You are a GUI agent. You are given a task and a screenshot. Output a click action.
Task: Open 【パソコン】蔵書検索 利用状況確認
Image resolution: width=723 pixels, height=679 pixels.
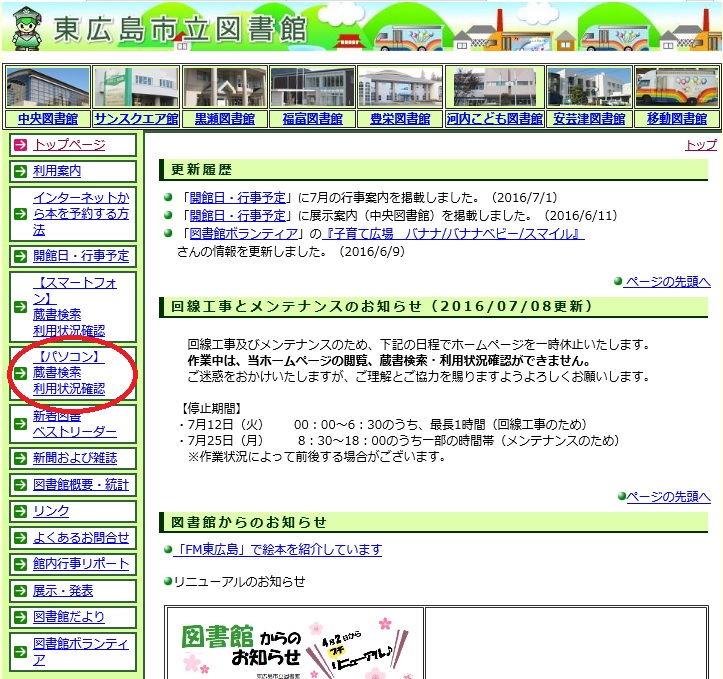point(69,372)
